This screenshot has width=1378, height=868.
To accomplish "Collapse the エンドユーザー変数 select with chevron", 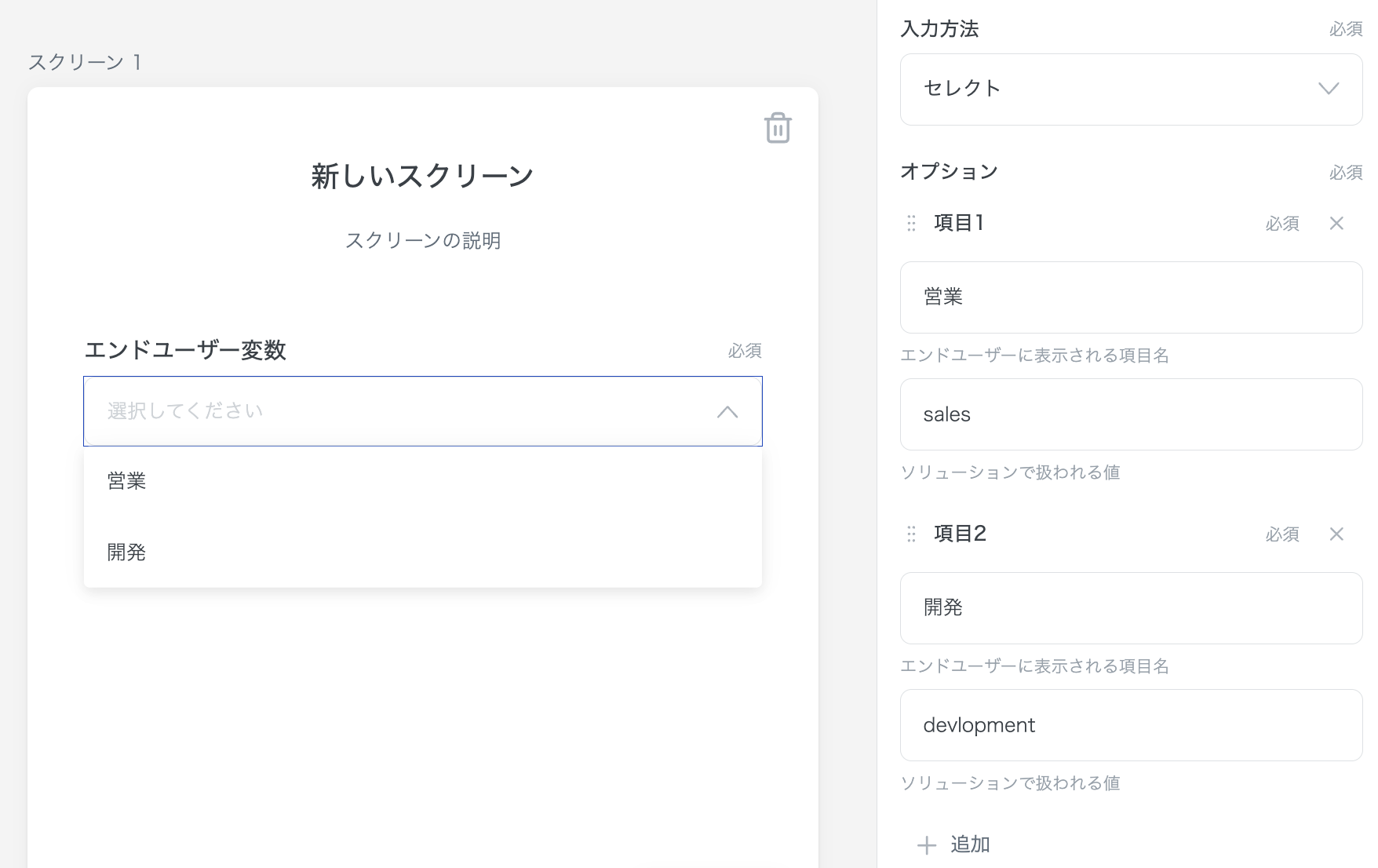I will [x=727, y=412].
